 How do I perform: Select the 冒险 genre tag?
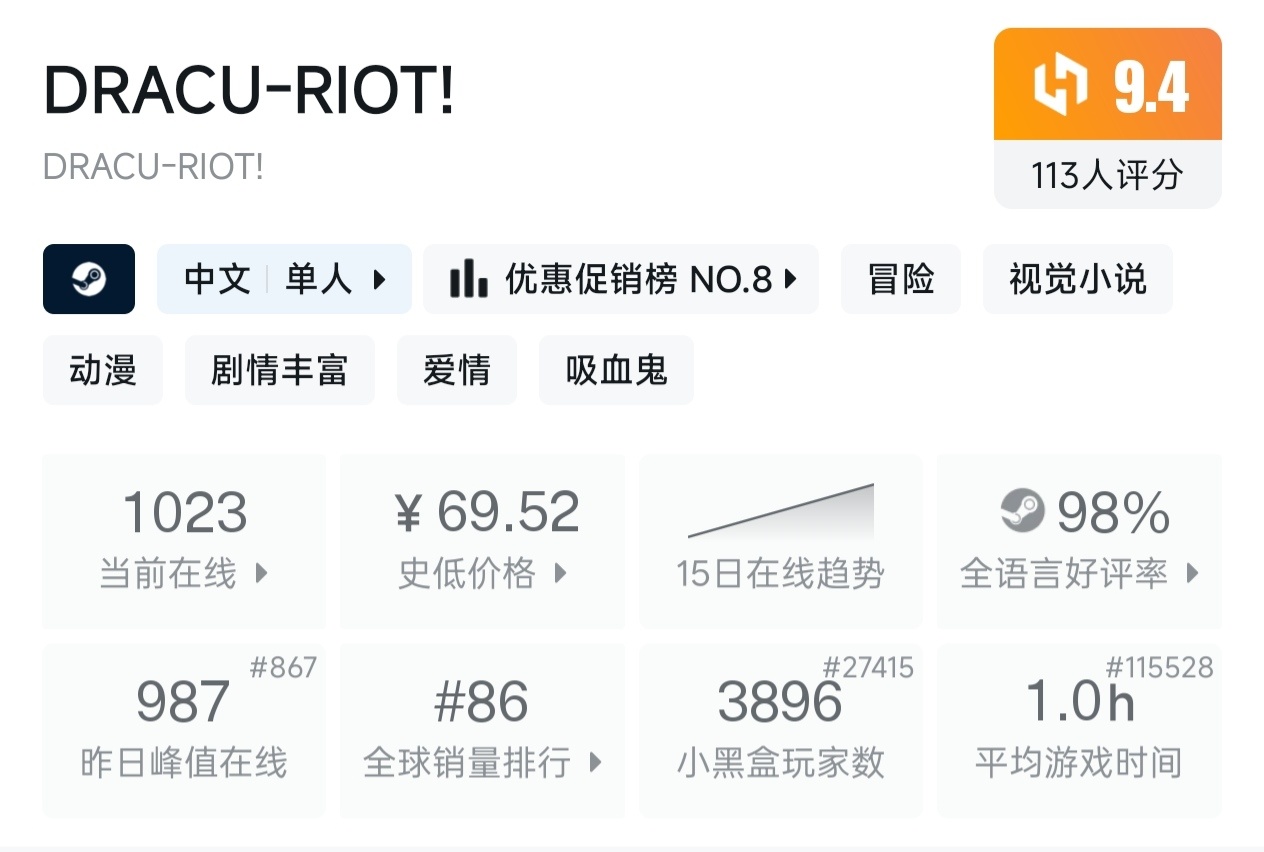[x=901, y=280]
